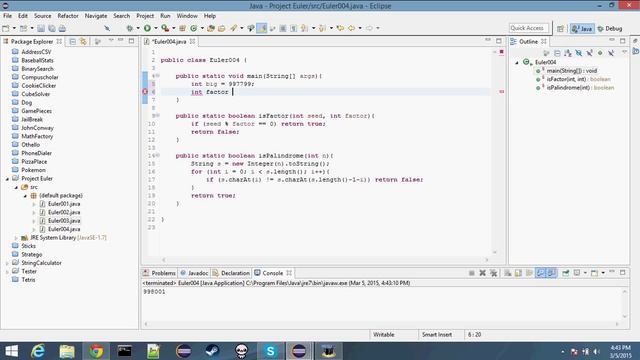The height and width of the screenshot is (360, 640).
Task: Switch to the Declaration tab
Action: pyautogui.click(x=231, y=273)
